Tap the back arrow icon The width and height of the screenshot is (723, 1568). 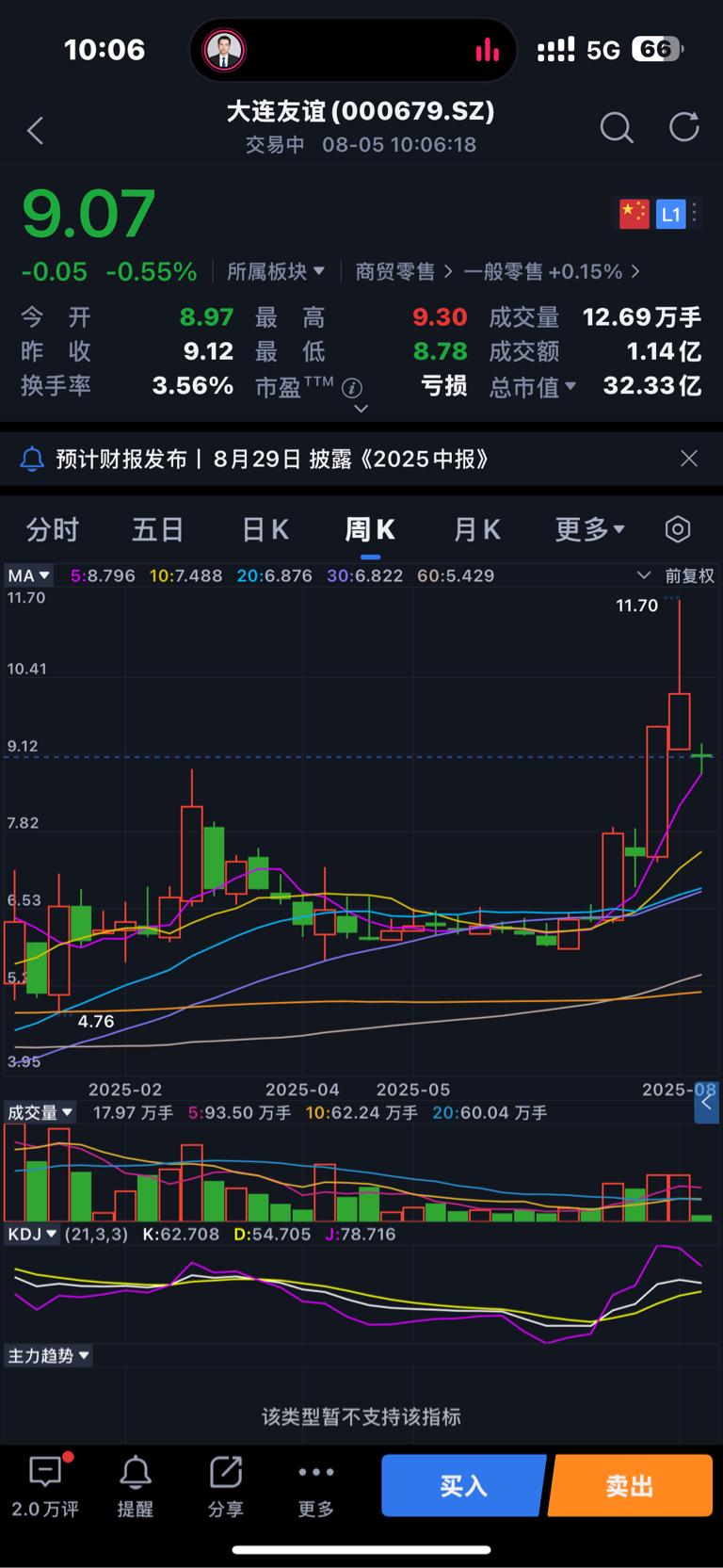[x=36, y=130]
